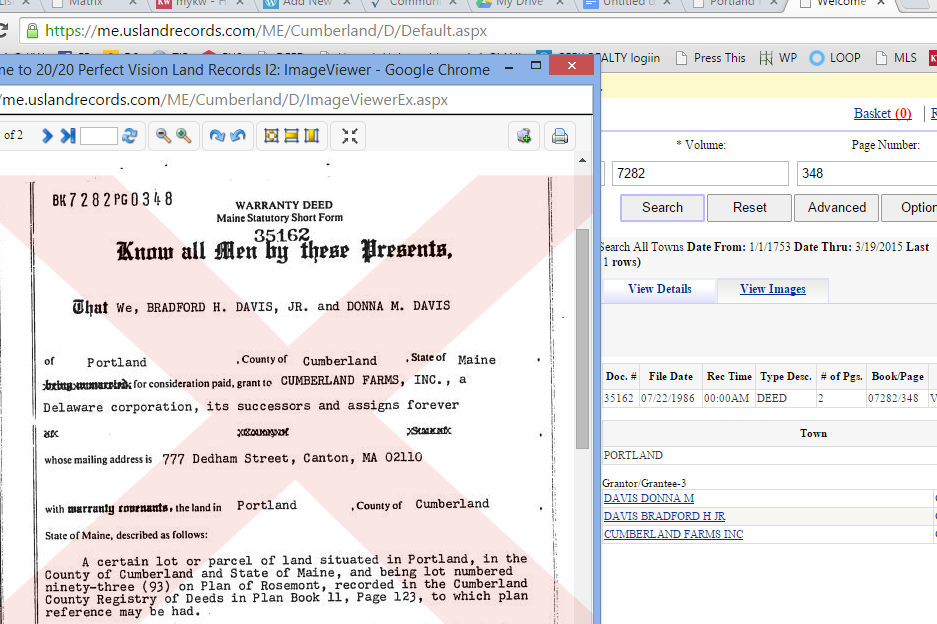
Task: Open the Advanced search options
Action: (836, 207)
